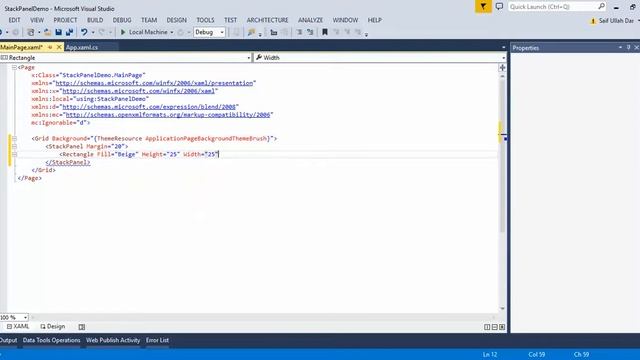Image resolution: width=640 pixels, height=360 pixels.
Task: Open the Web Publish Activity tab
Action: [113, 340]
